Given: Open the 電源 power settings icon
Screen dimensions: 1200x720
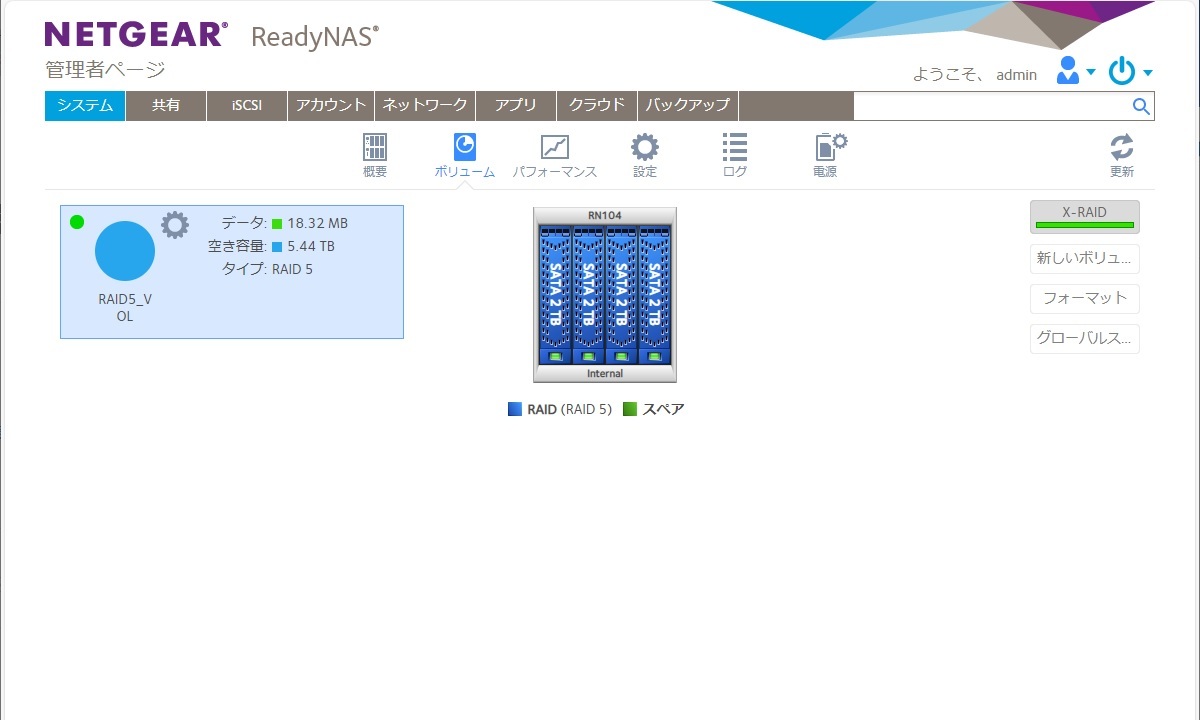Looking at the screenshot, I should pos(830,148).
